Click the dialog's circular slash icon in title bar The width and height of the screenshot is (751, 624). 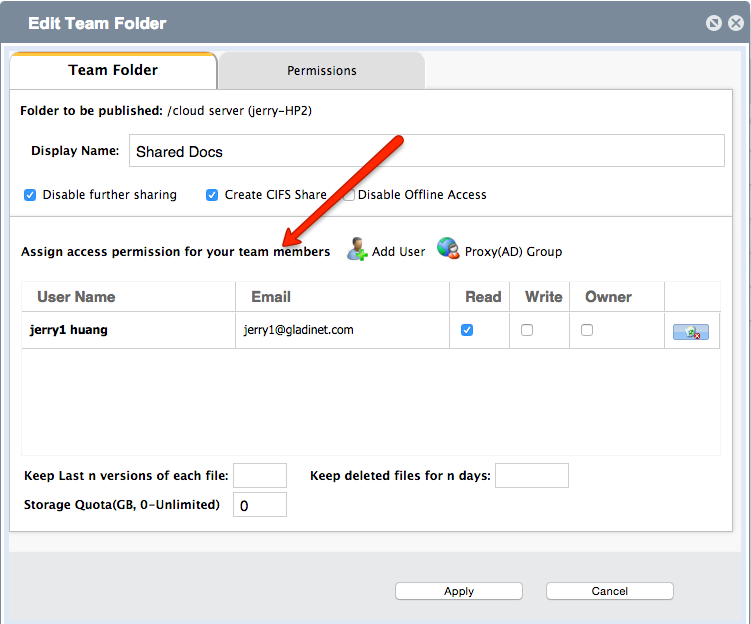point(714,23)
